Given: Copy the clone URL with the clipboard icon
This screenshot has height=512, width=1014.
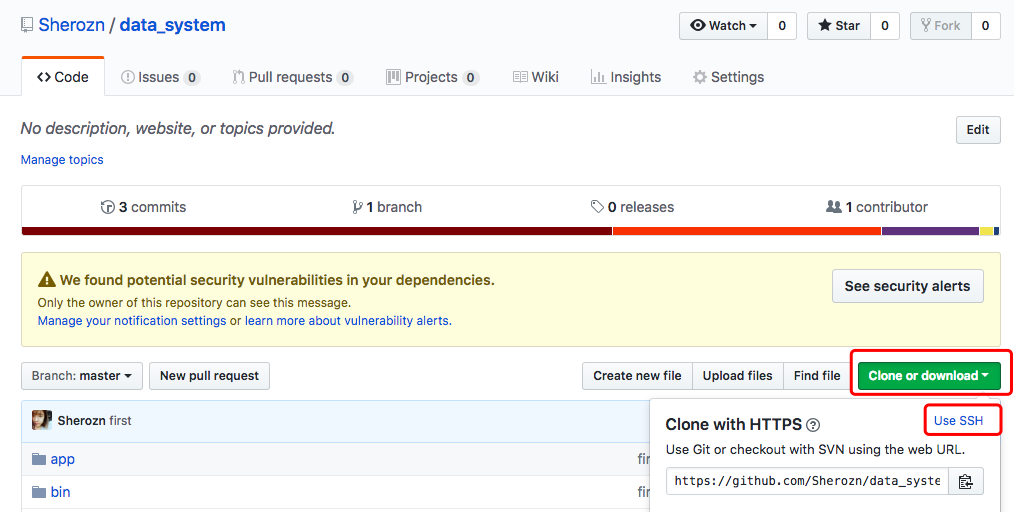Looking at the screenshot, I should 965,481.
